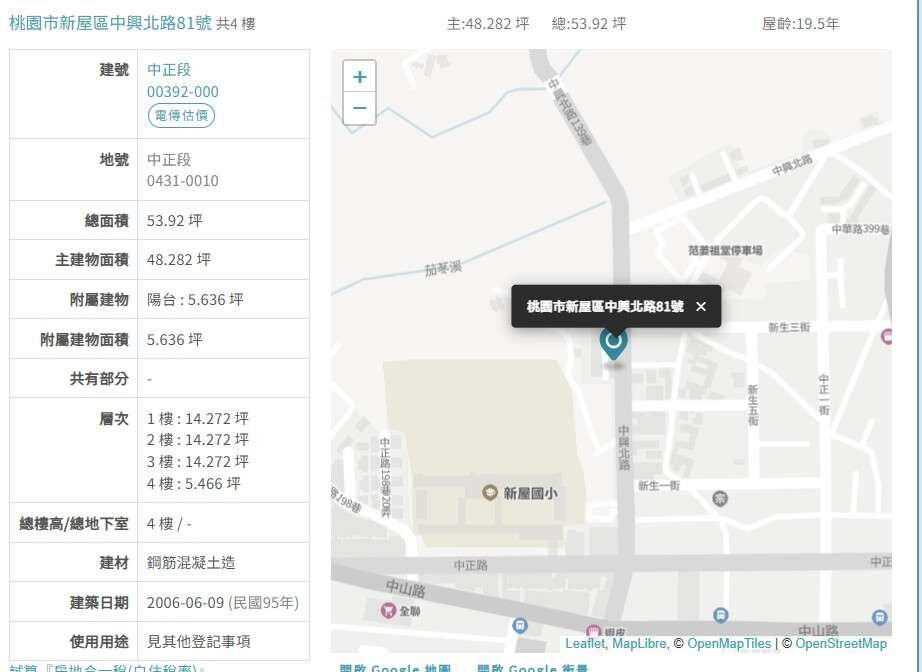Close the address popup on map
This screenshot has width=922, height=672.
[701, 307]
